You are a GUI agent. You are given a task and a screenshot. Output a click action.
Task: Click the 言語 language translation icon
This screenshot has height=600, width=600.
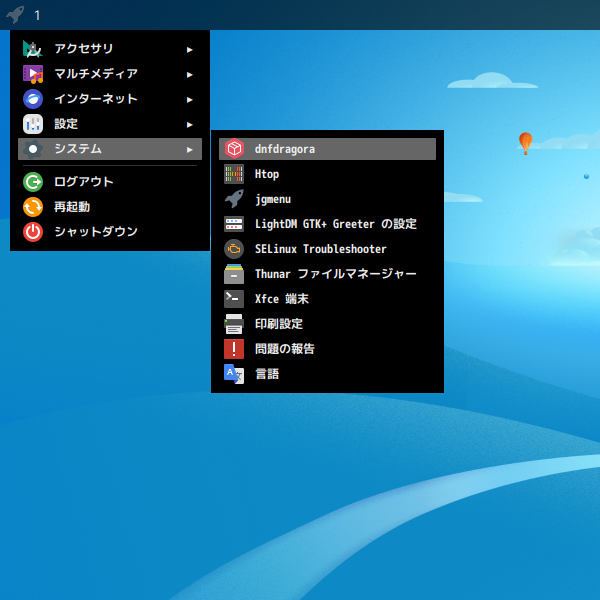(233, 374)
